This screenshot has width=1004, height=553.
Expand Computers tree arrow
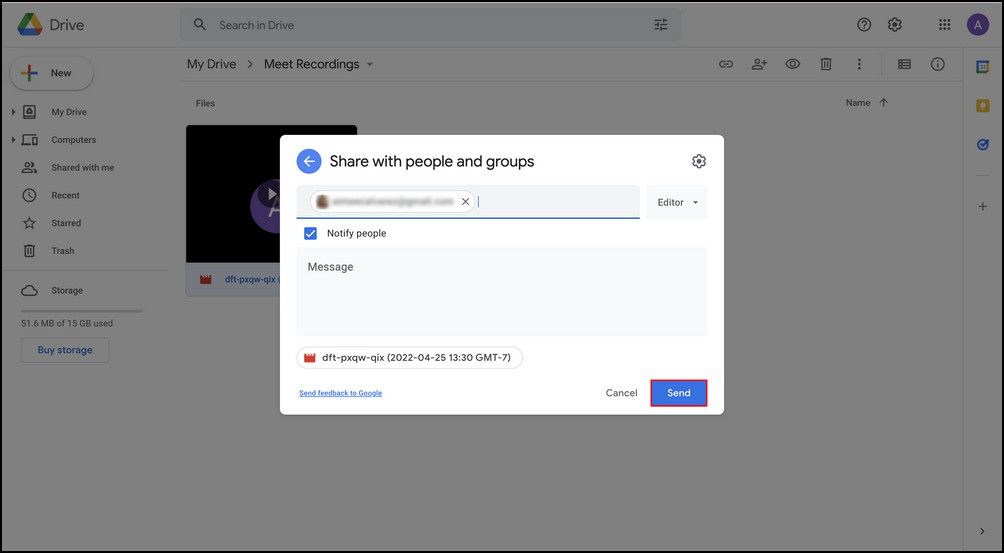[13, 140]
